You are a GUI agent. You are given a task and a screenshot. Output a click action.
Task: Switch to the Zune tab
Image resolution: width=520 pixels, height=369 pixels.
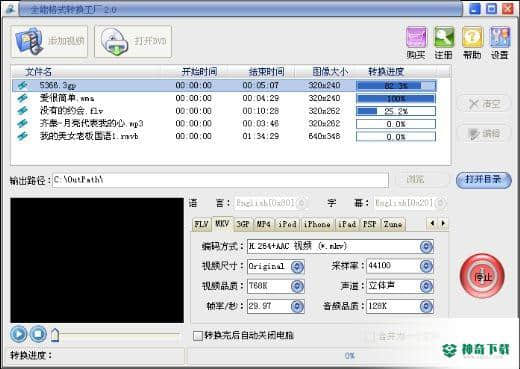[x=393, y=224]
